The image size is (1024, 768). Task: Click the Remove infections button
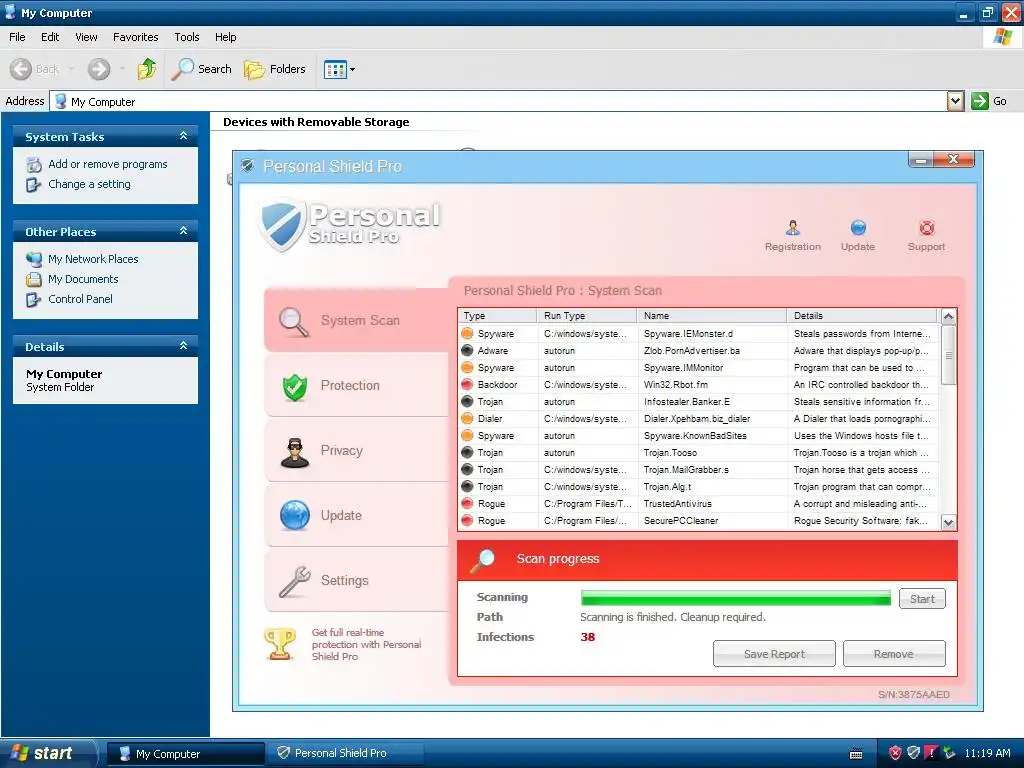click(893, 654)
